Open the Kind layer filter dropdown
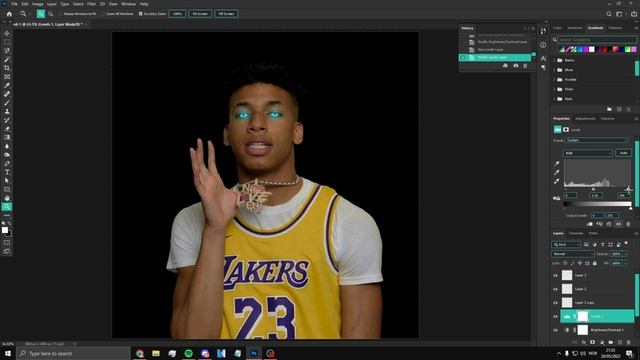This screenshot has height=360, width=640. [566, 244]
